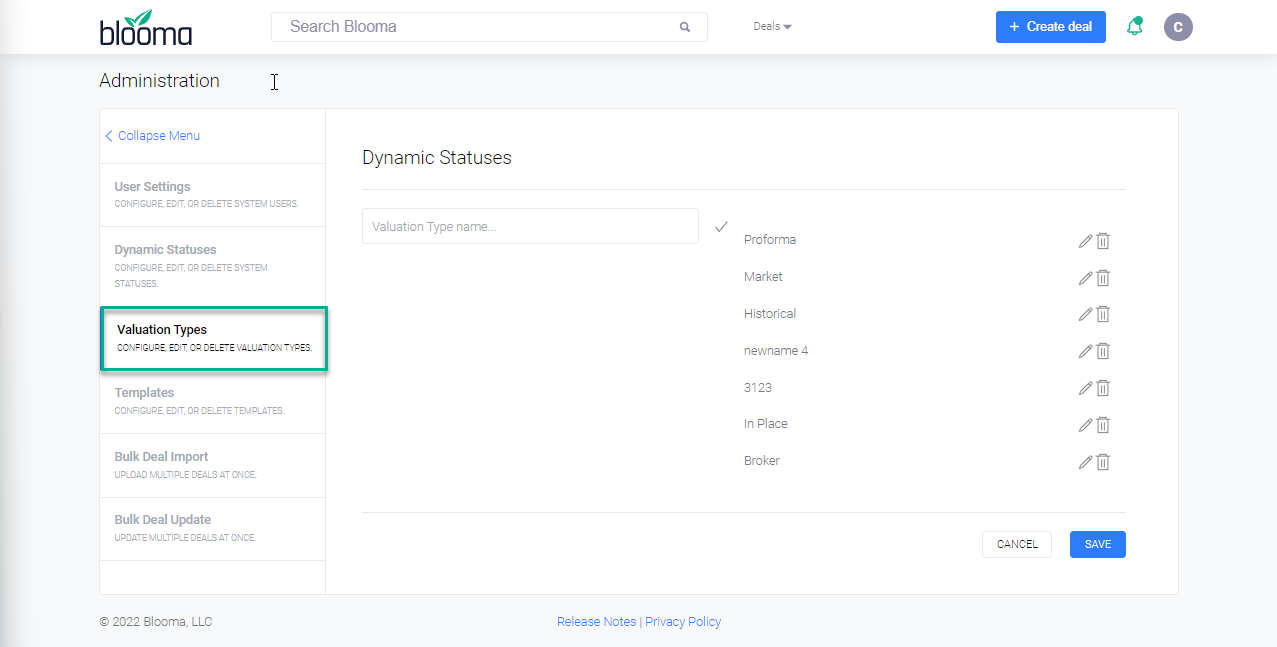
Task: Focus the Valuation Type name field
Action: point(530,226)
